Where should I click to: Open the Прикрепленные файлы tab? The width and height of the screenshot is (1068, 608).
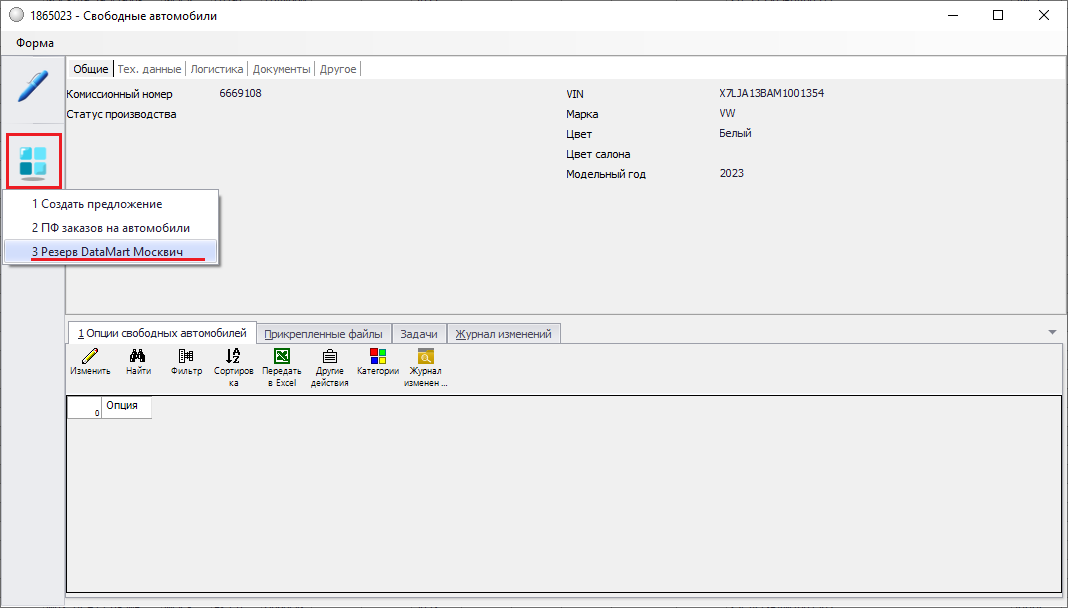pyautogui.click(x=323, y=334)
